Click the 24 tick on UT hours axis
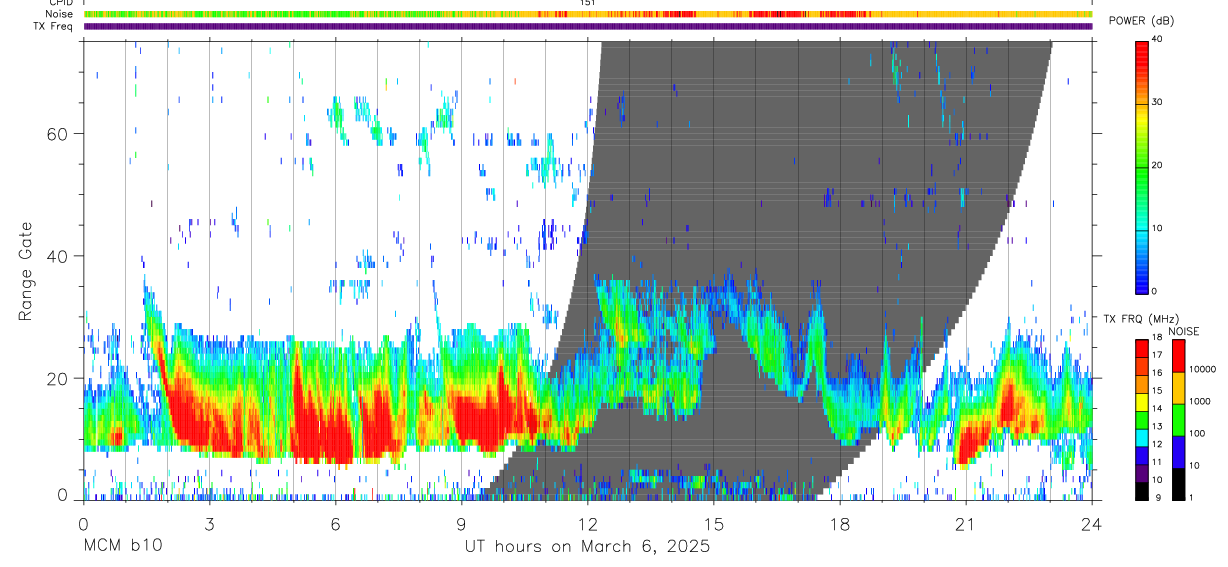The height and width of the screenshot is (567, 1228). click(x=1091, y=523)
